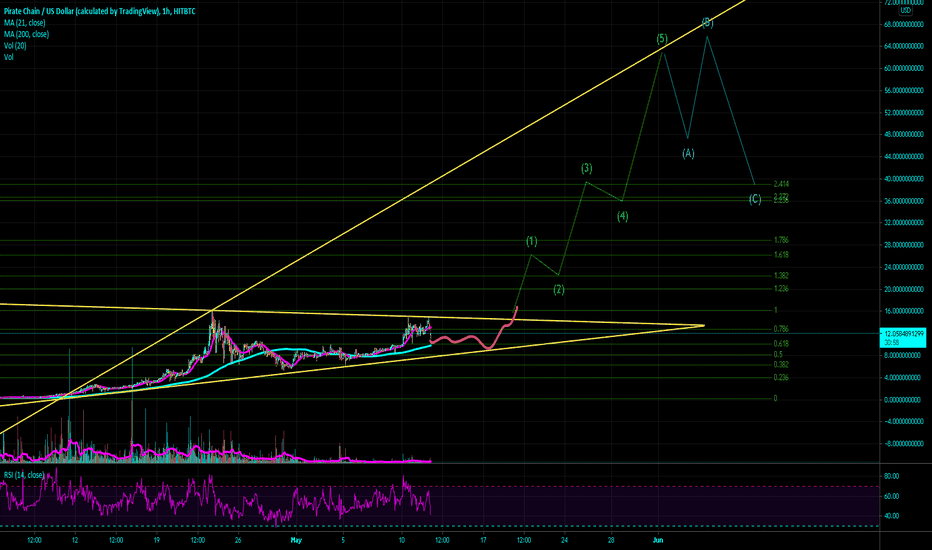Click the 28 date on time axis
Screen dimensions: 932x550
(x=611, y=540)
